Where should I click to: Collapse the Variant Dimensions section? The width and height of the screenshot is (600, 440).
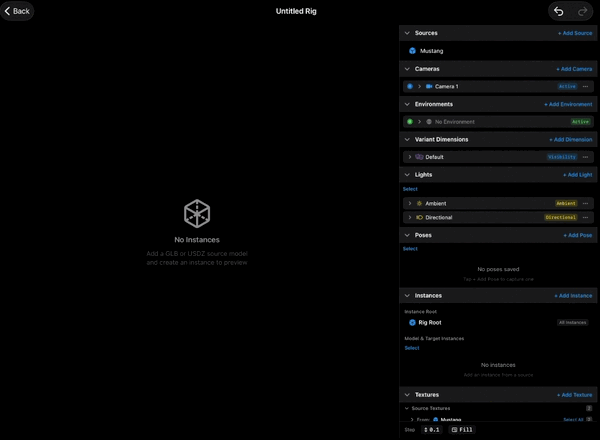(x=407, y=139)
